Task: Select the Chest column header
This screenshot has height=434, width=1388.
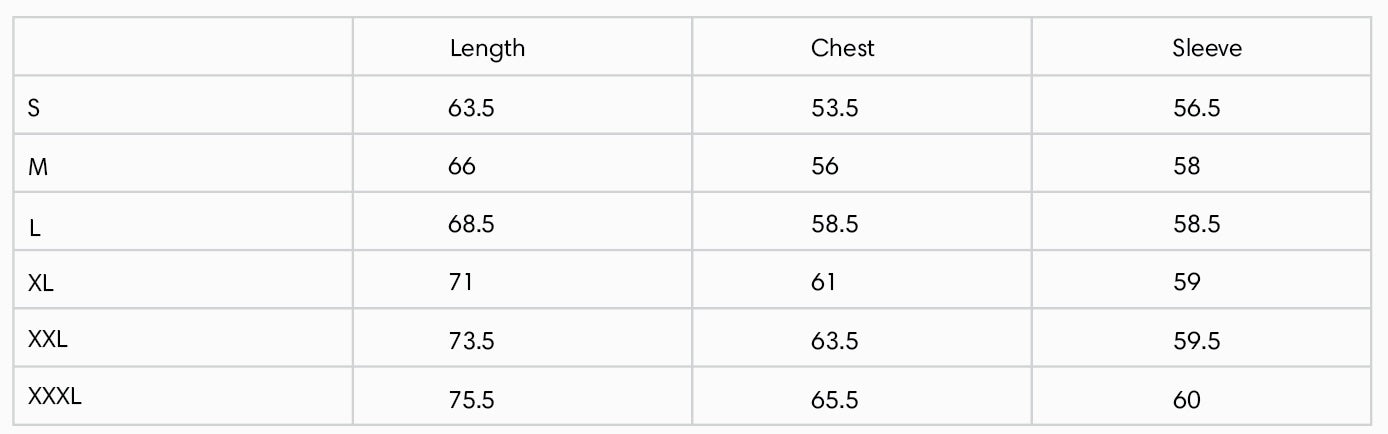Action: click(x=843, y=47)
